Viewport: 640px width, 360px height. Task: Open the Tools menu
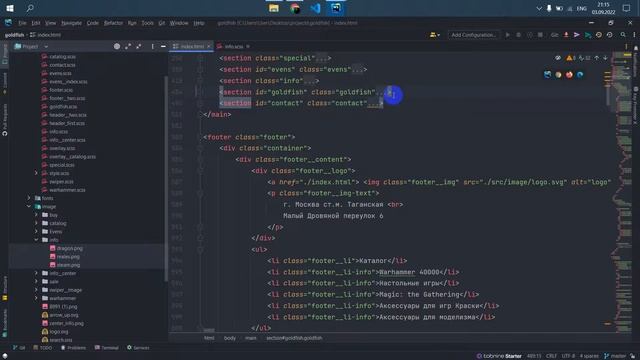tap(147, 23)
